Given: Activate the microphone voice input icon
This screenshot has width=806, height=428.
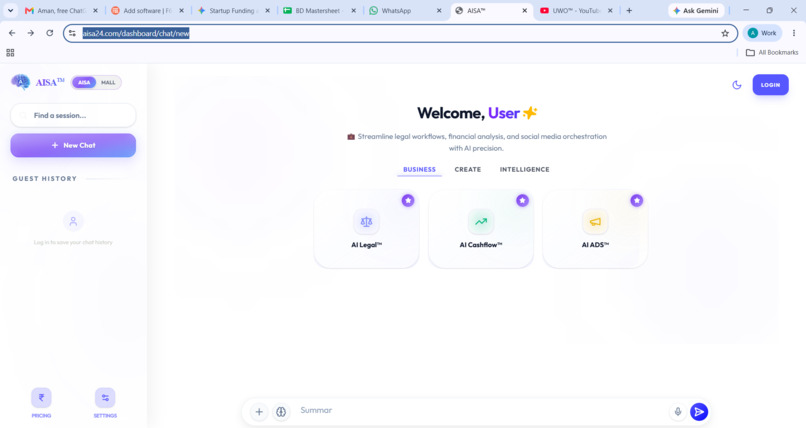Looking at the screenshot, I should [x=677, y=412].
